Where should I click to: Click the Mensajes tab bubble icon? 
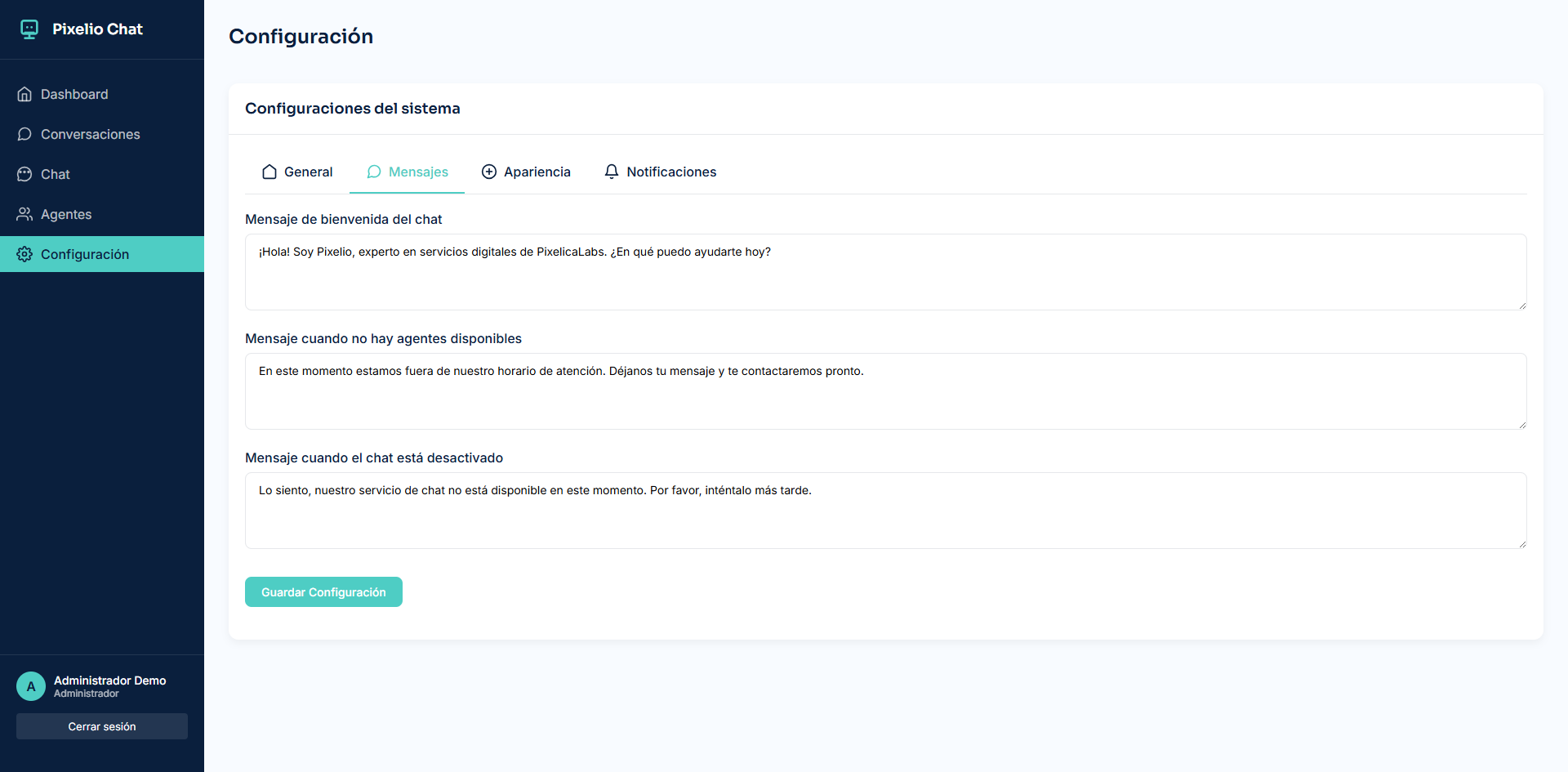pos(374,172)
